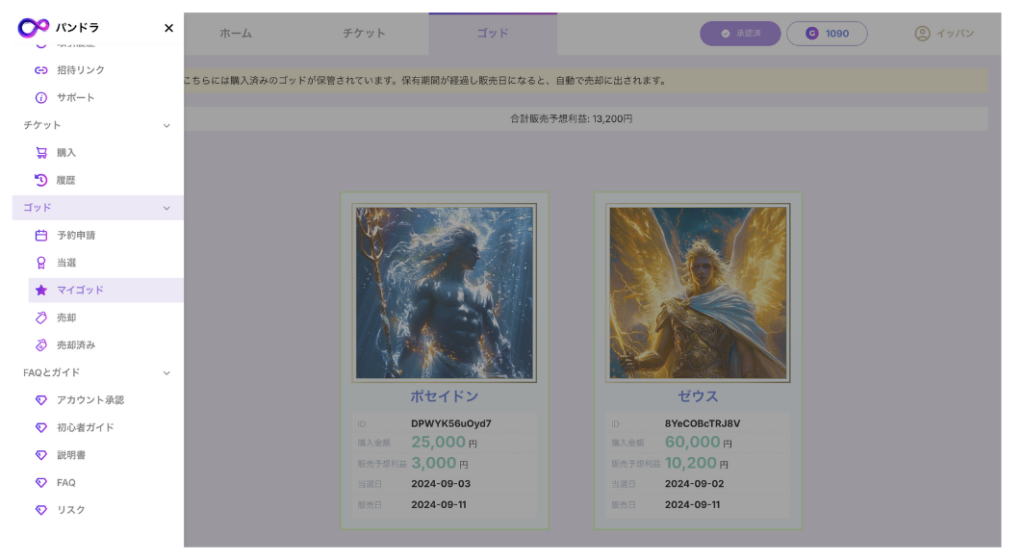Click the diamond icon beside FAQ
This screenshot has width=1024, height=560.
(x=41, y=483)
